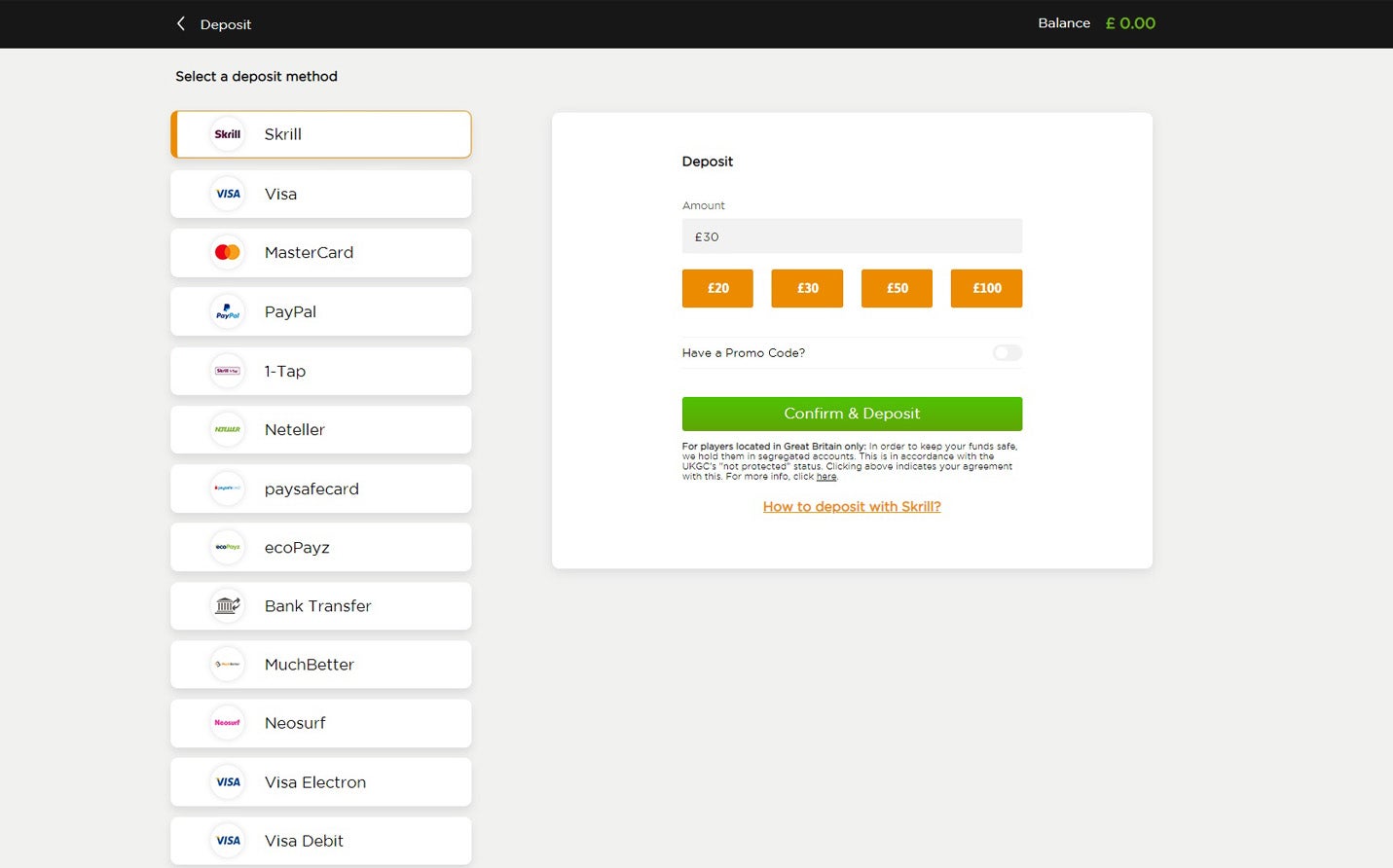Click the Neosurf logo icon

227,723
